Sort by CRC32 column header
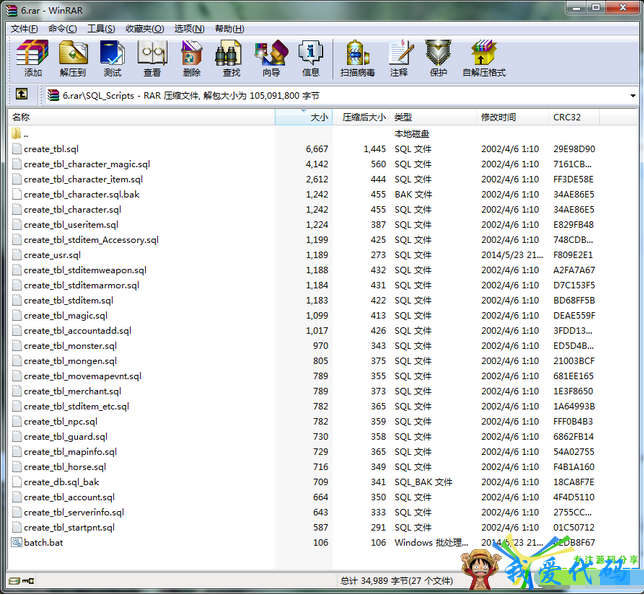The height and width of the screenshot is (595, 644). (574, 117)
